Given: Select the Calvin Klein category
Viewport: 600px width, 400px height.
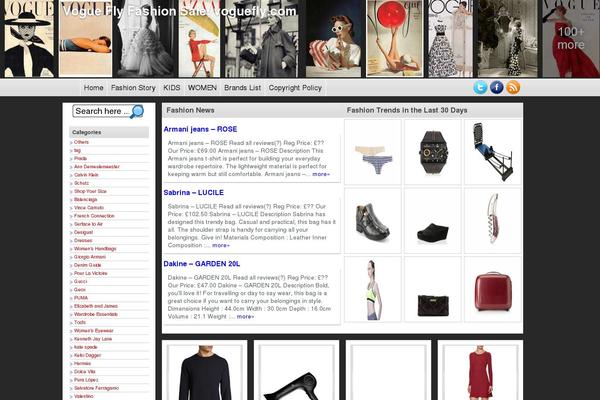Looking at the screenshot, I should 86,175.
